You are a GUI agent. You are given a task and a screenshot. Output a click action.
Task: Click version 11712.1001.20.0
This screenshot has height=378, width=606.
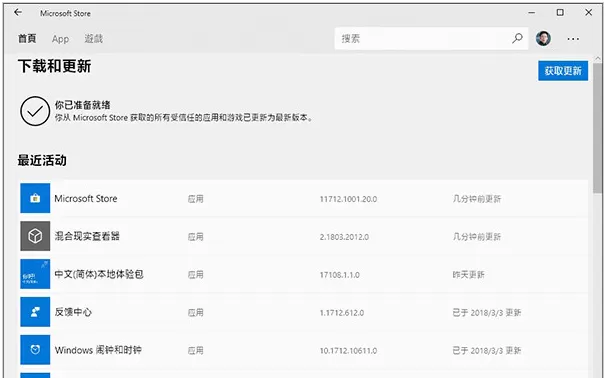(348, 199)
